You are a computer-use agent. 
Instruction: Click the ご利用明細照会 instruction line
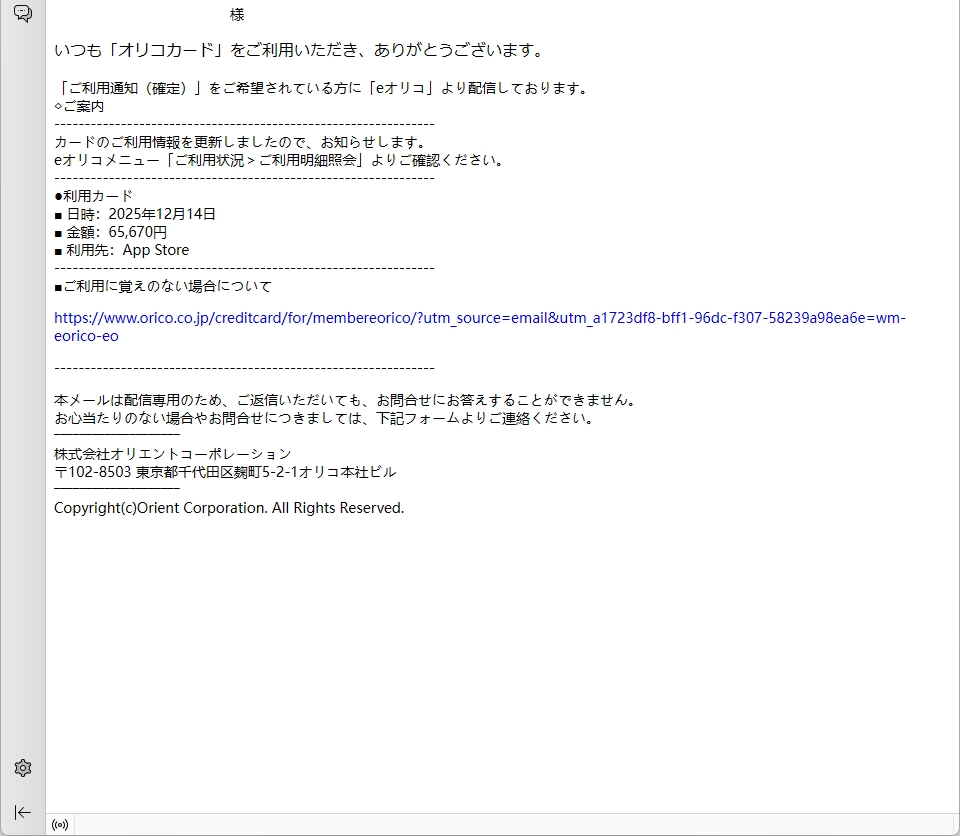point(279,160)
